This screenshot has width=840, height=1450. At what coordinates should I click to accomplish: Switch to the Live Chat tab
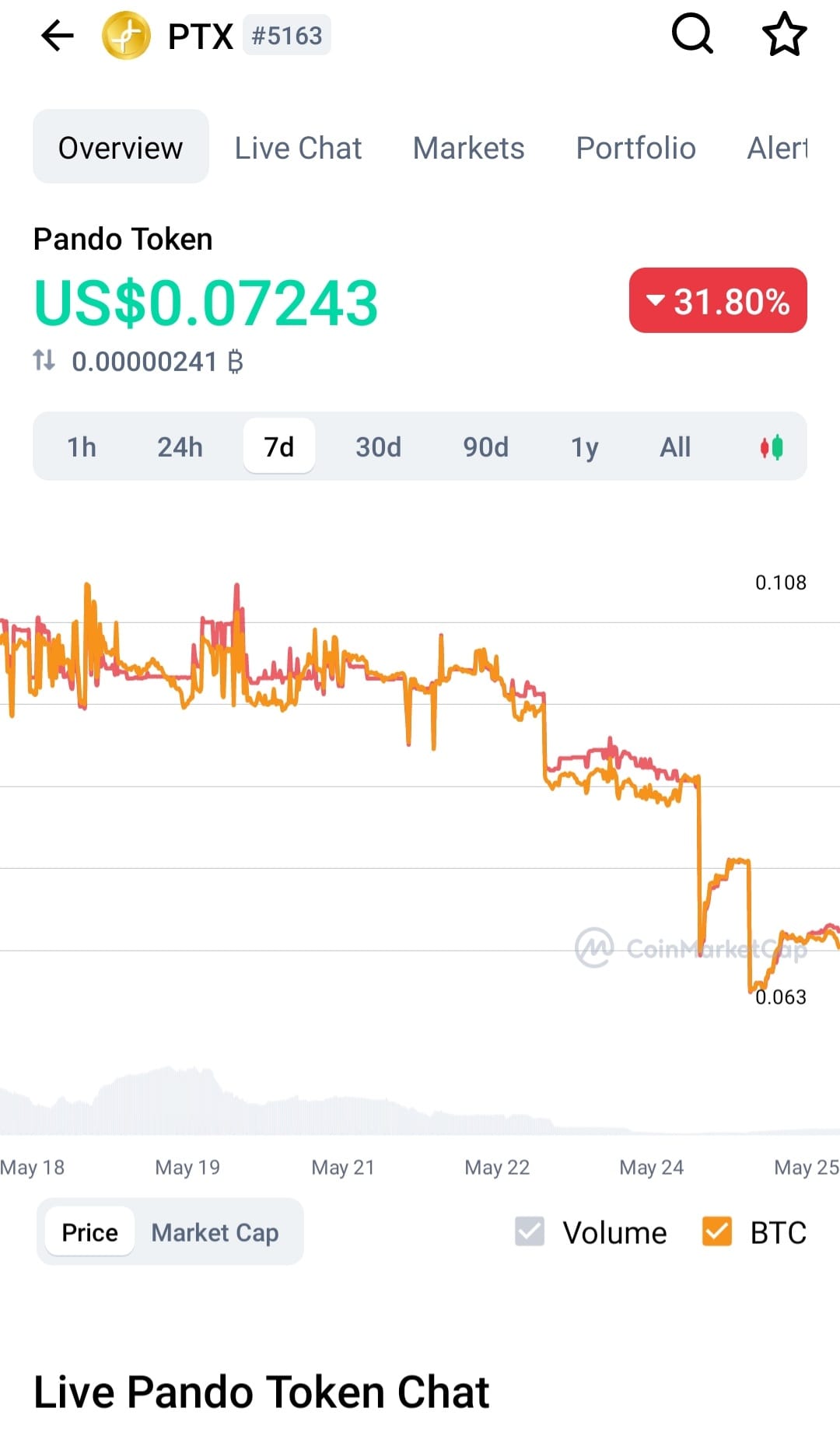(x=299, y=148)
